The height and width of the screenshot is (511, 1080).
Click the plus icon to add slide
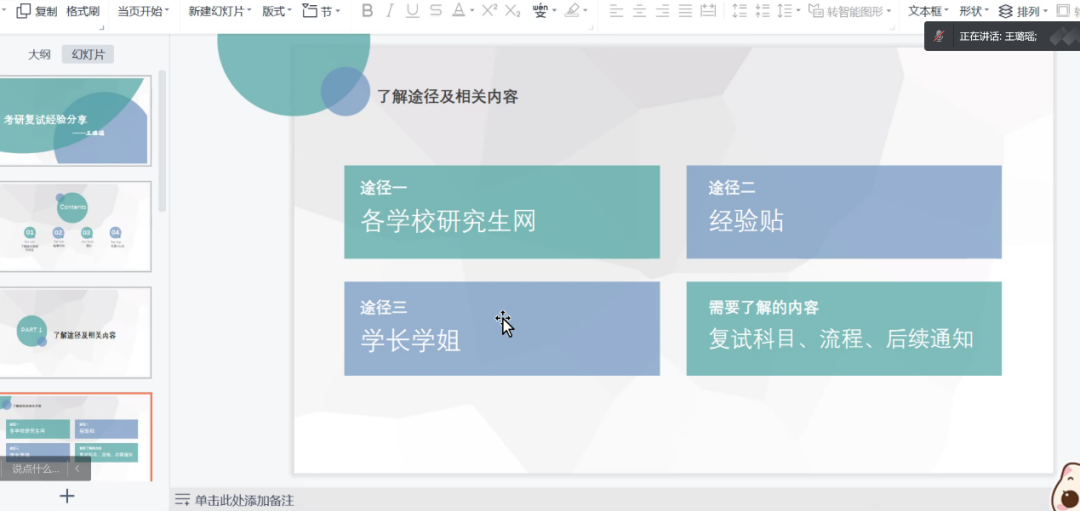point(67,495)
